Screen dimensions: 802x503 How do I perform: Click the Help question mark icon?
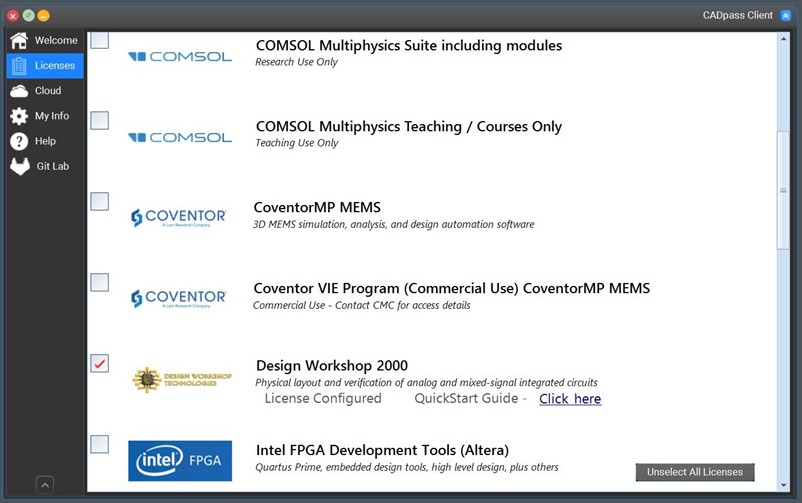(x=19, y=141)
